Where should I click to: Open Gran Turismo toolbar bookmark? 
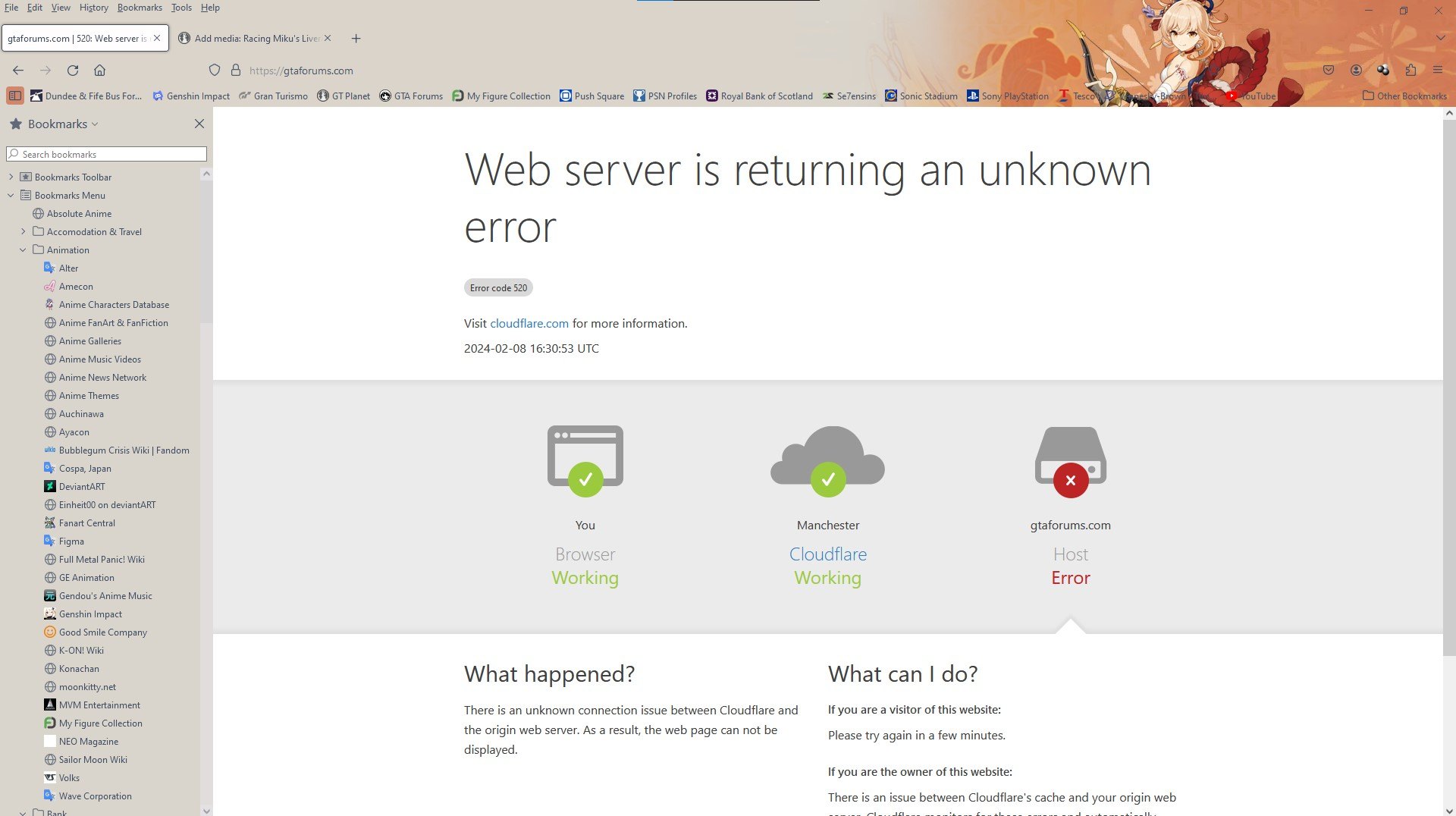[273, 96]
